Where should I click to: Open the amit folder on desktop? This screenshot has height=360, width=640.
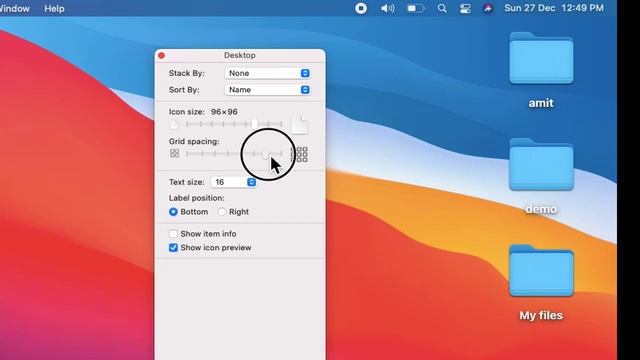(x=541, y=58)
